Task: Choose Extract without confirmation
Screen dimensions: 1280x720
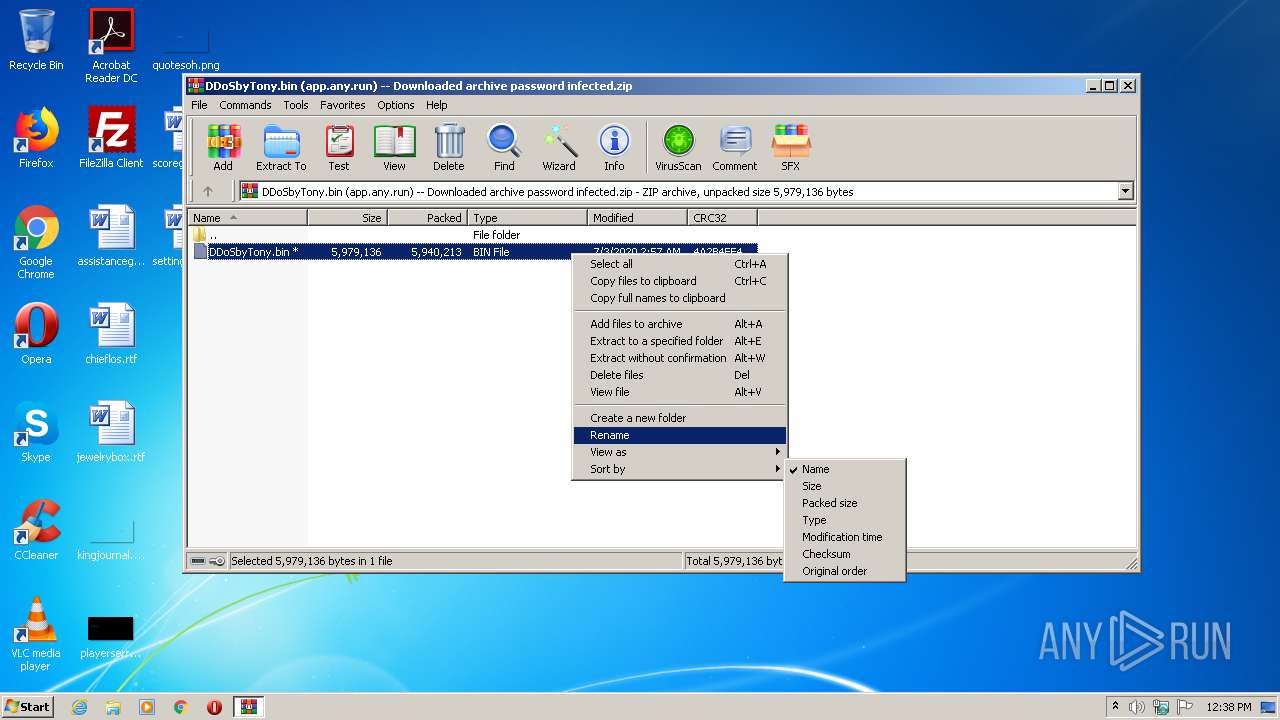Action: [x=680, y=358]
